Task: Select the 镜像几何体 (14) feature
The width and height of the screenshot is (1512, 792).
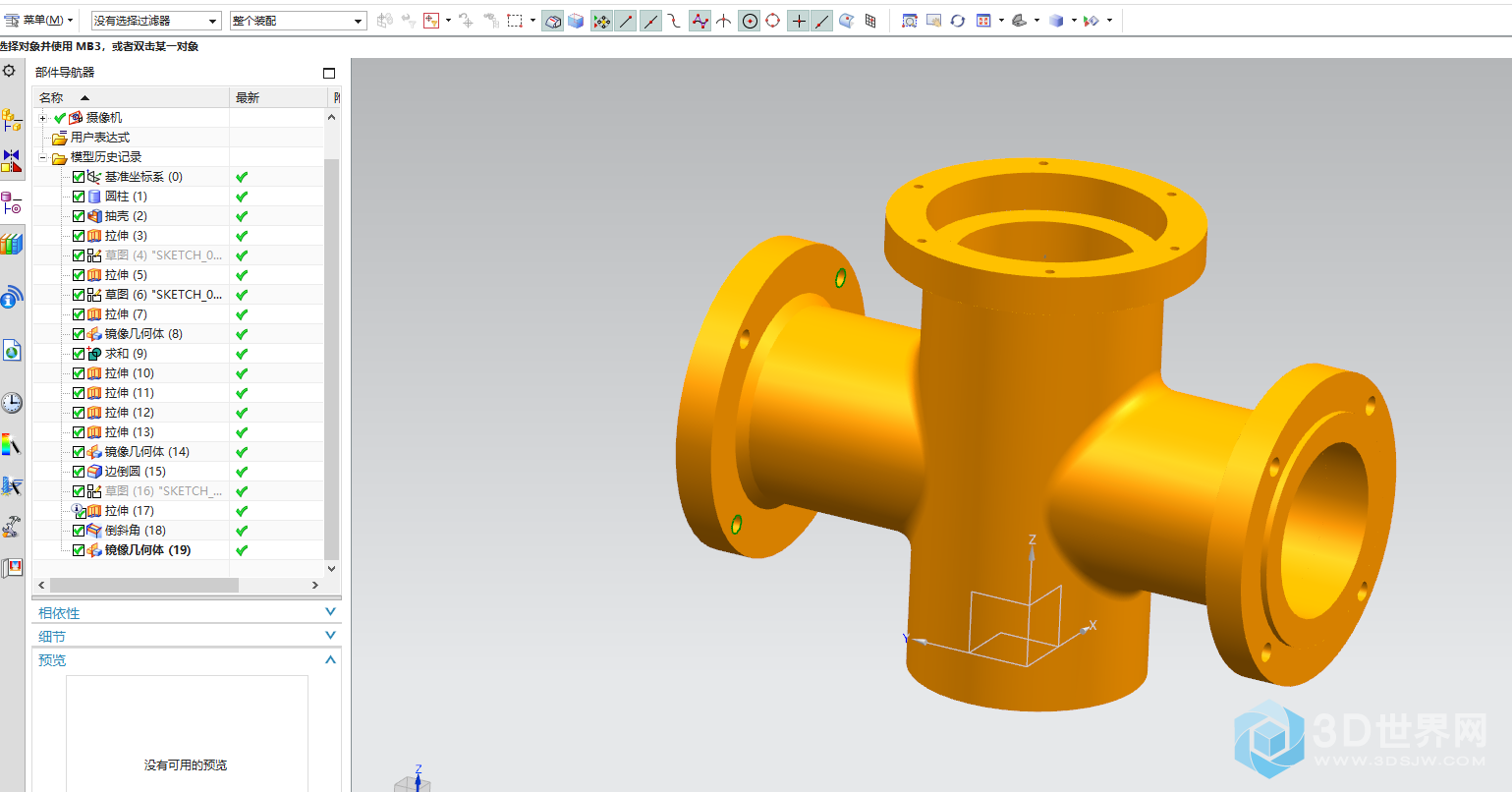Action: pos(146,452)
